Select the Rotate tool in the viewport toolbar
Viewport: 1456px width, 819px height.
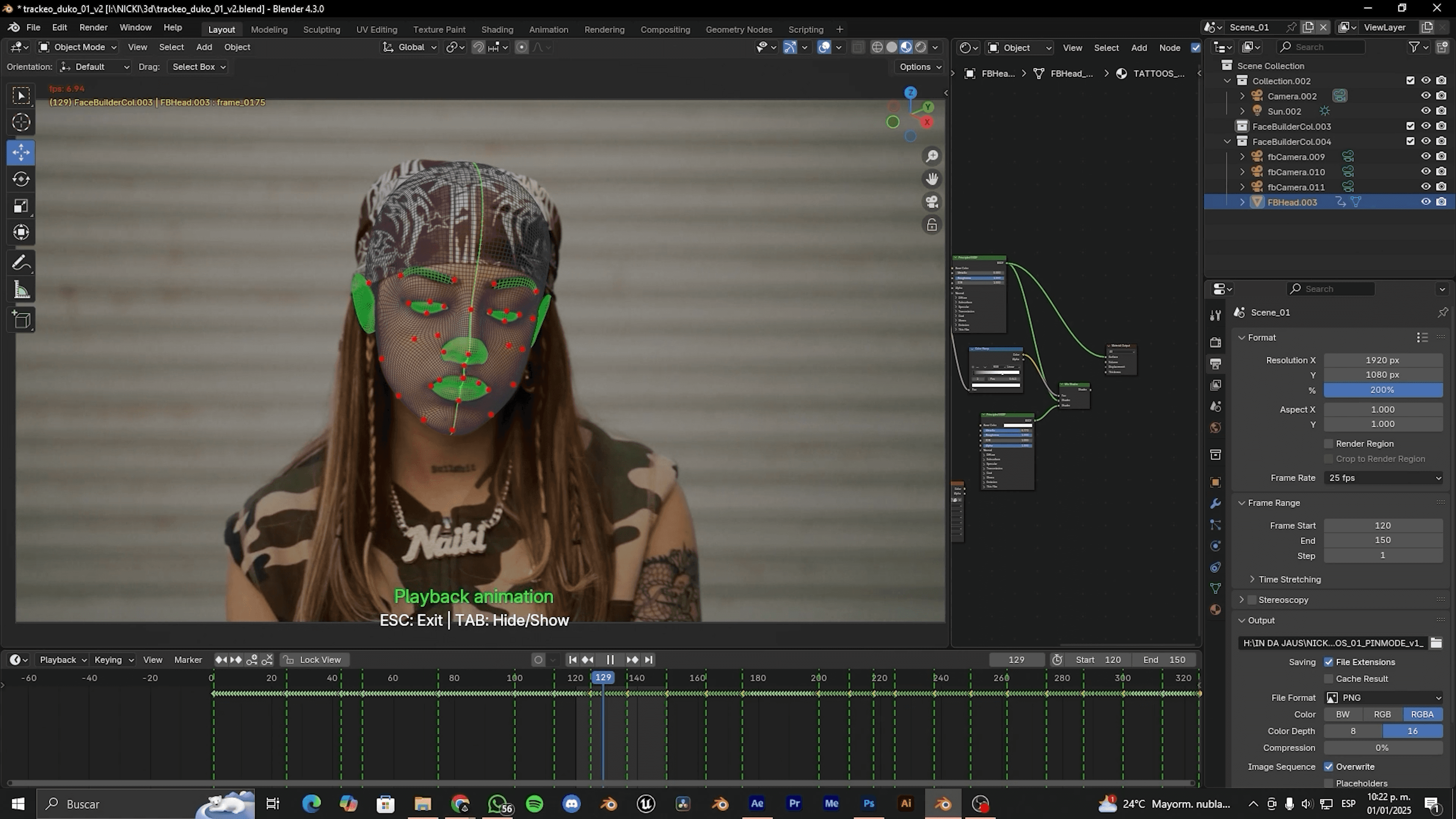coord(21,179)
